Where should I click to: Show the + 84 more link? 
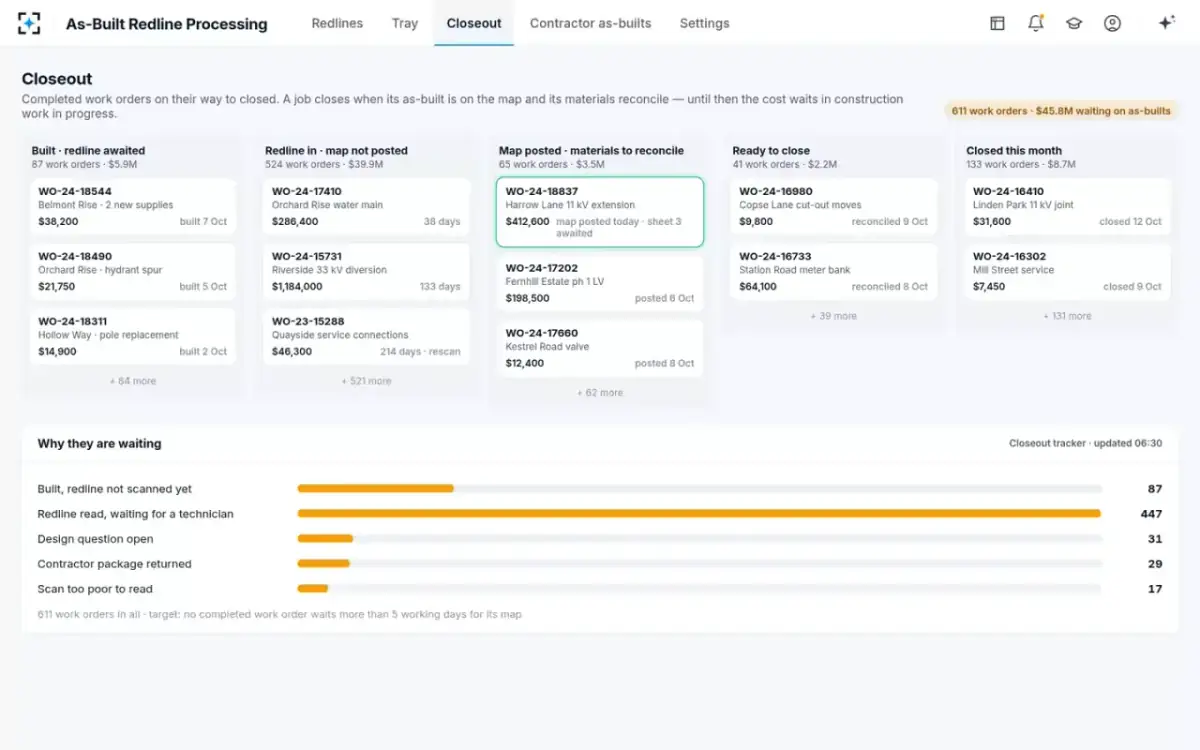coord(133,381)
